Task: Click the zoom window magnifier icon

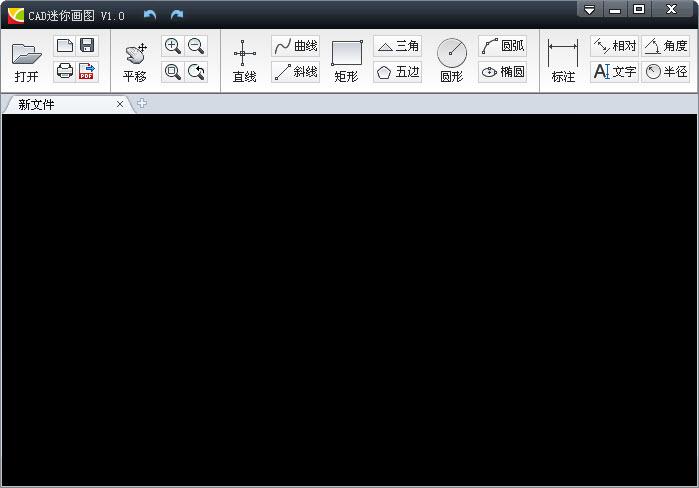Action: pos(173,72)
